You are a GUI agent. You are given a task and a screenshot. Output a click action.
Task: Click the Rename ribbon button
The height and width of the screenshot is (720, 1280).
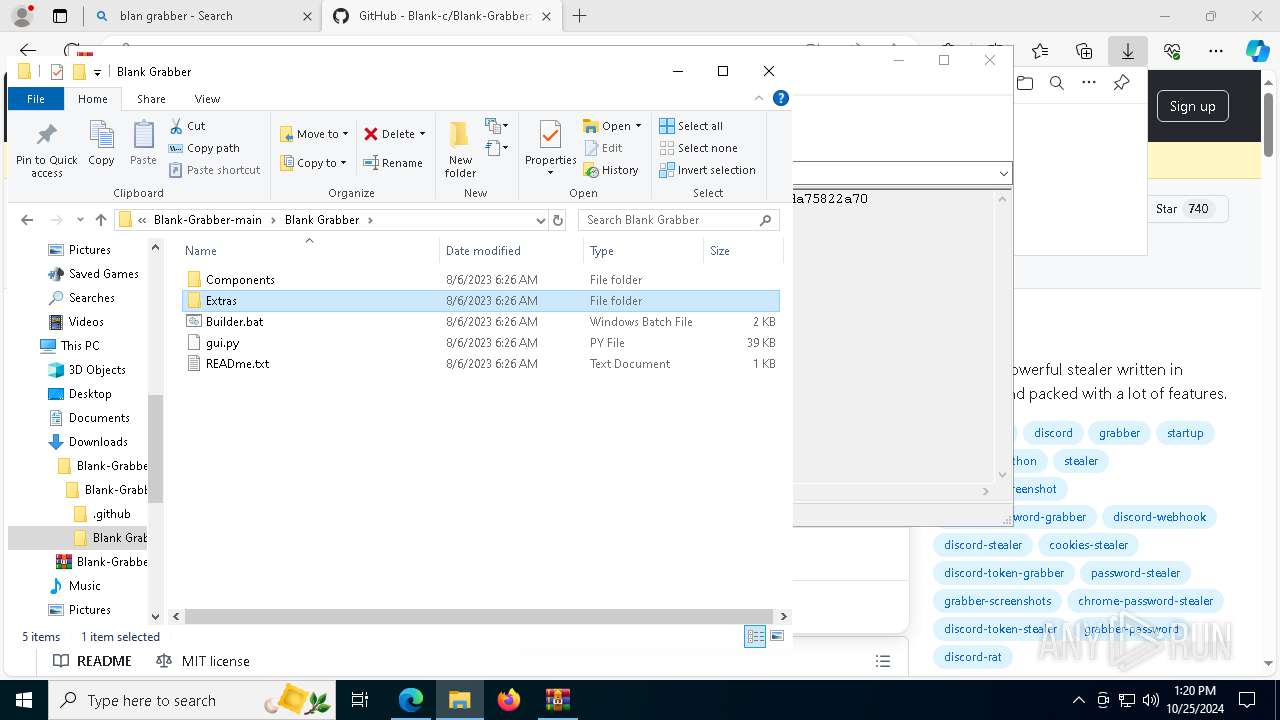(x=392, y=163)
